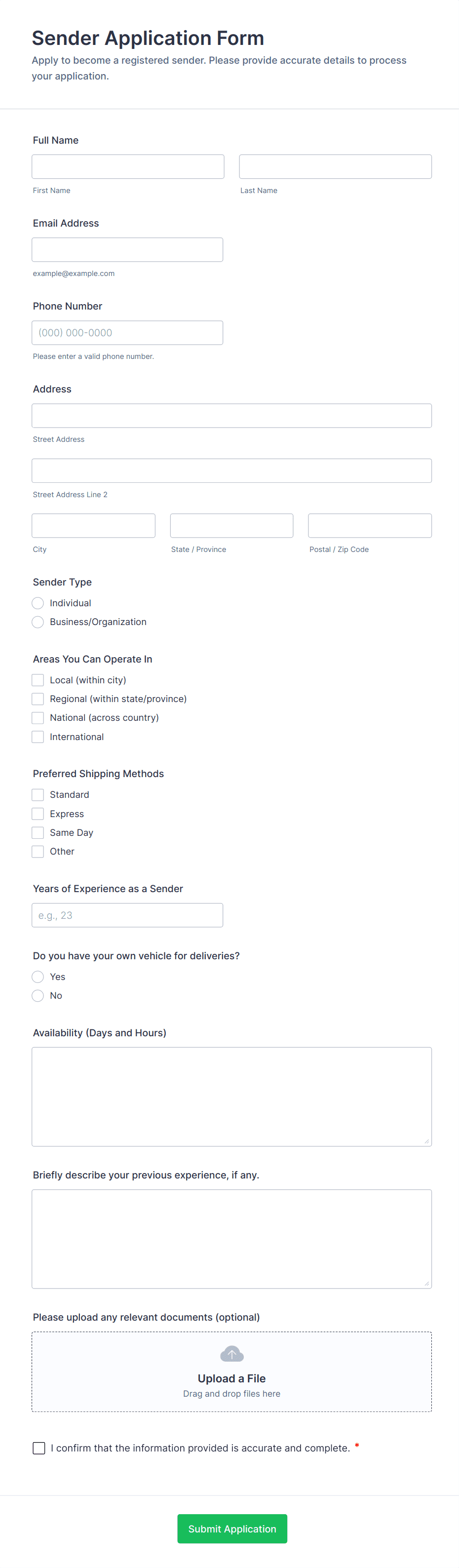Select the Individual sender type
The width and height of the screenshot is (459, 1568).
click(x=38, y=603)
